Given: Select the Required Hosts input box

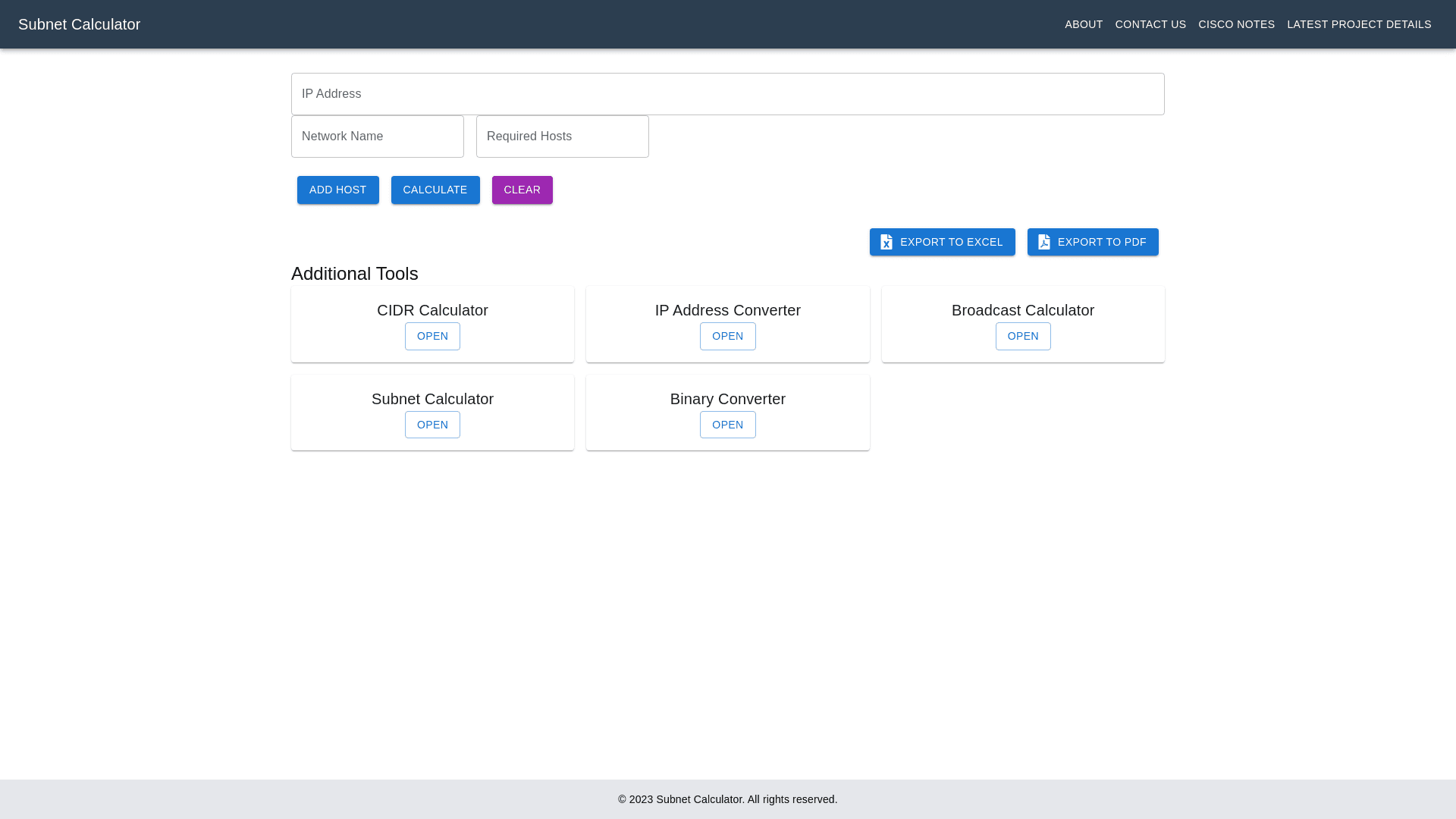Looking at the screenshot, I should [x=562, y=136].
